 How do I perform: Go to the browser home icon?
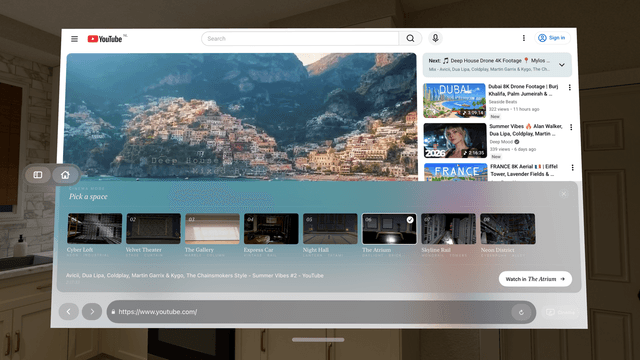pyautogui.click(x=65, y=175)
